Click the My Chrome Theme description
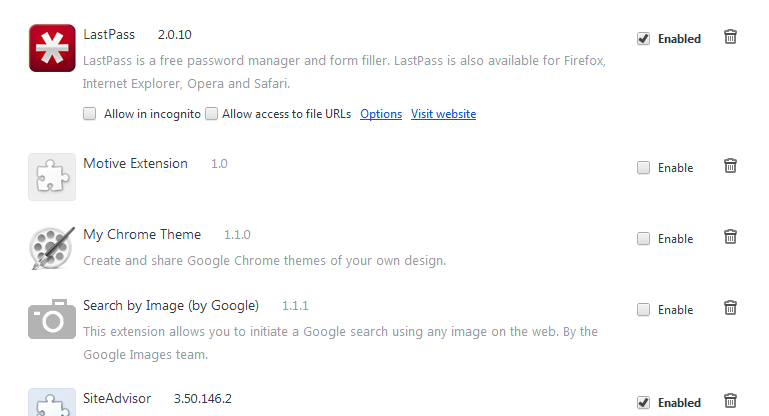This screenshot has width=769, height=416. click(x=265, y=260)
